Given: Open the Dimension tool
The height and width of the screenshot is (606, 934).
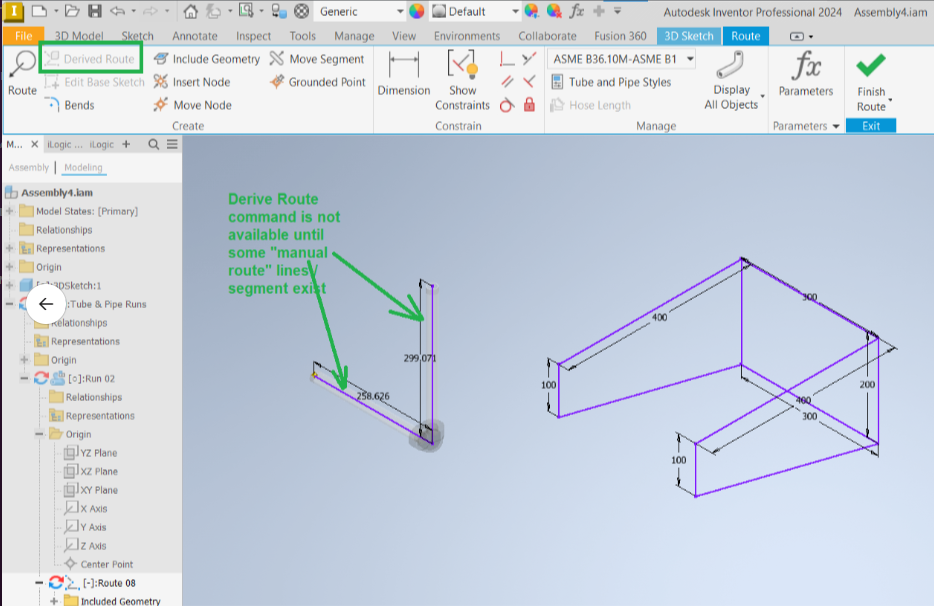Looking at the screenshot, I should click(404, 75).
